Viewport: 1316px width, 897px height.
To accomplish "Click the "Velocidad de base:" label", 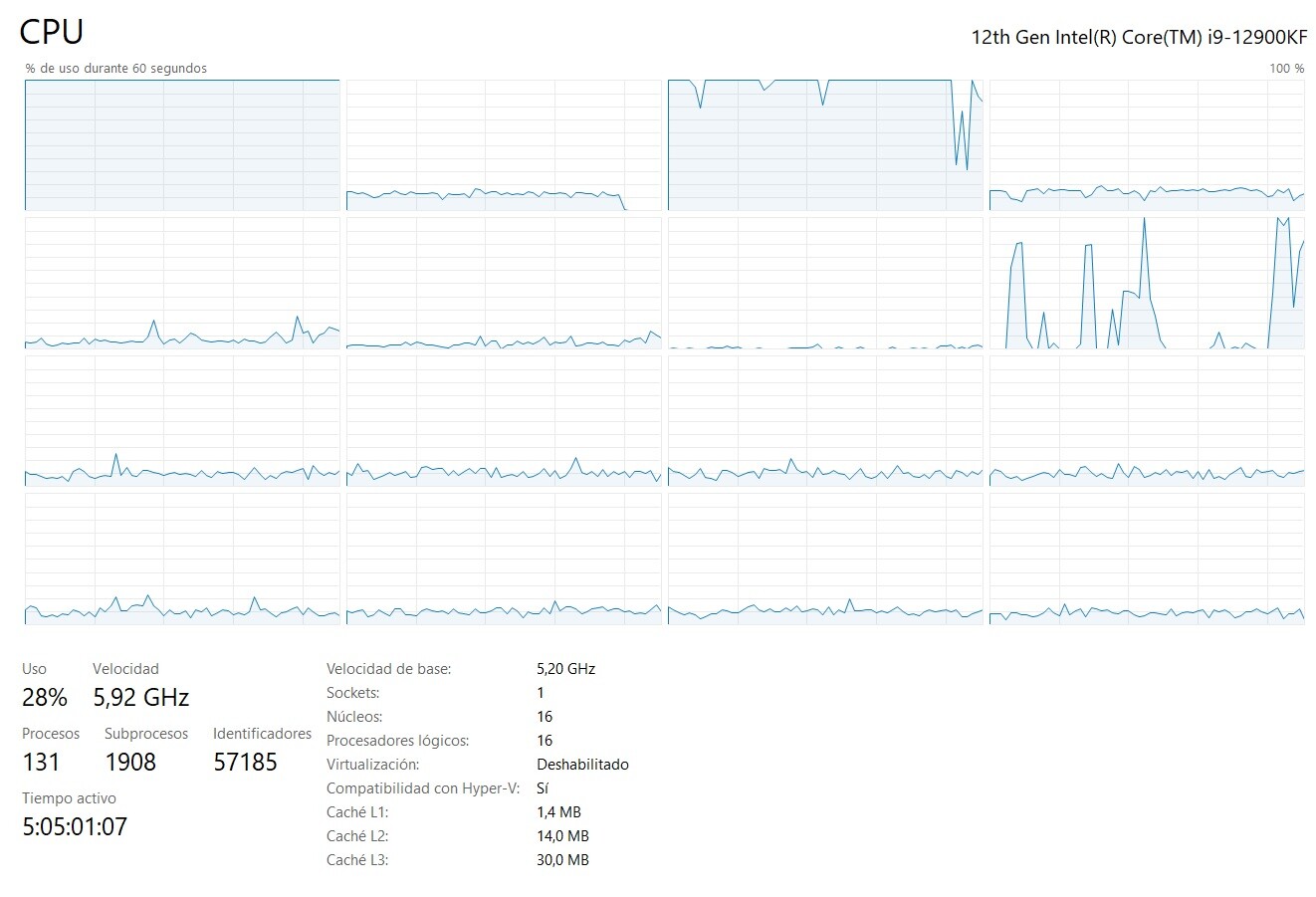I will [388, 669].
